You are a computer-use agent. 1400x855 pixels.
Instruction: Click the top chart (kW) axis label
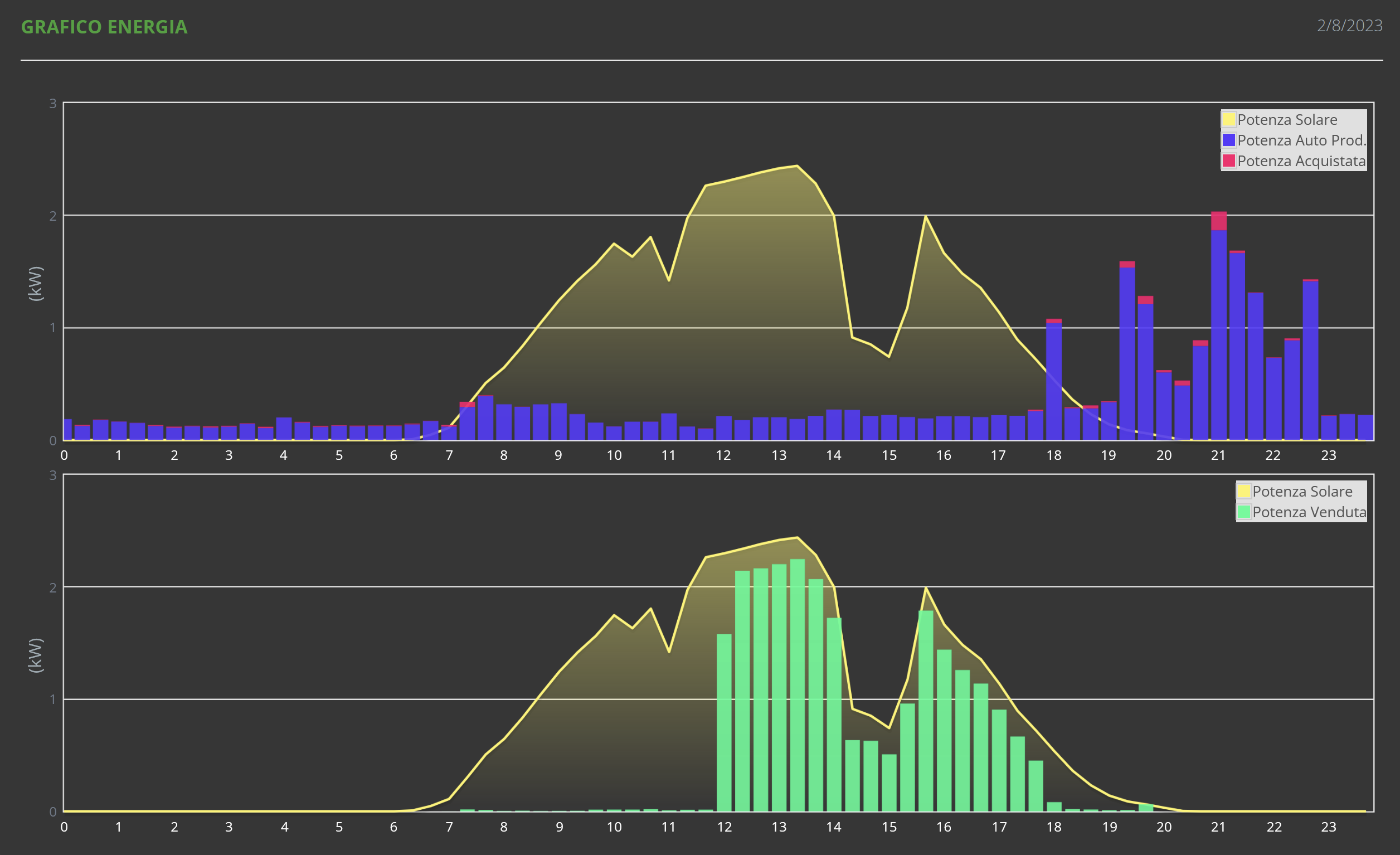tap(35, 284)
